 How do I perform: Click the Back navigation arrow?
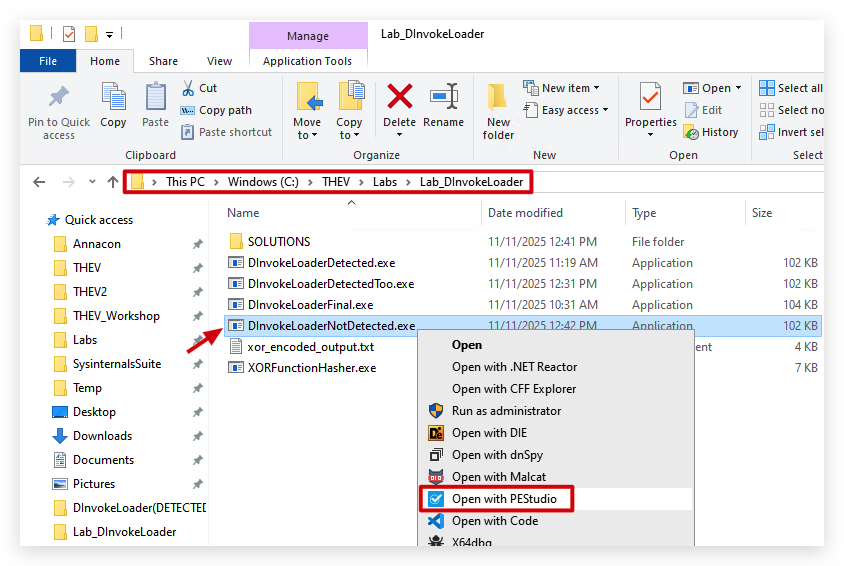click(39, 182)
